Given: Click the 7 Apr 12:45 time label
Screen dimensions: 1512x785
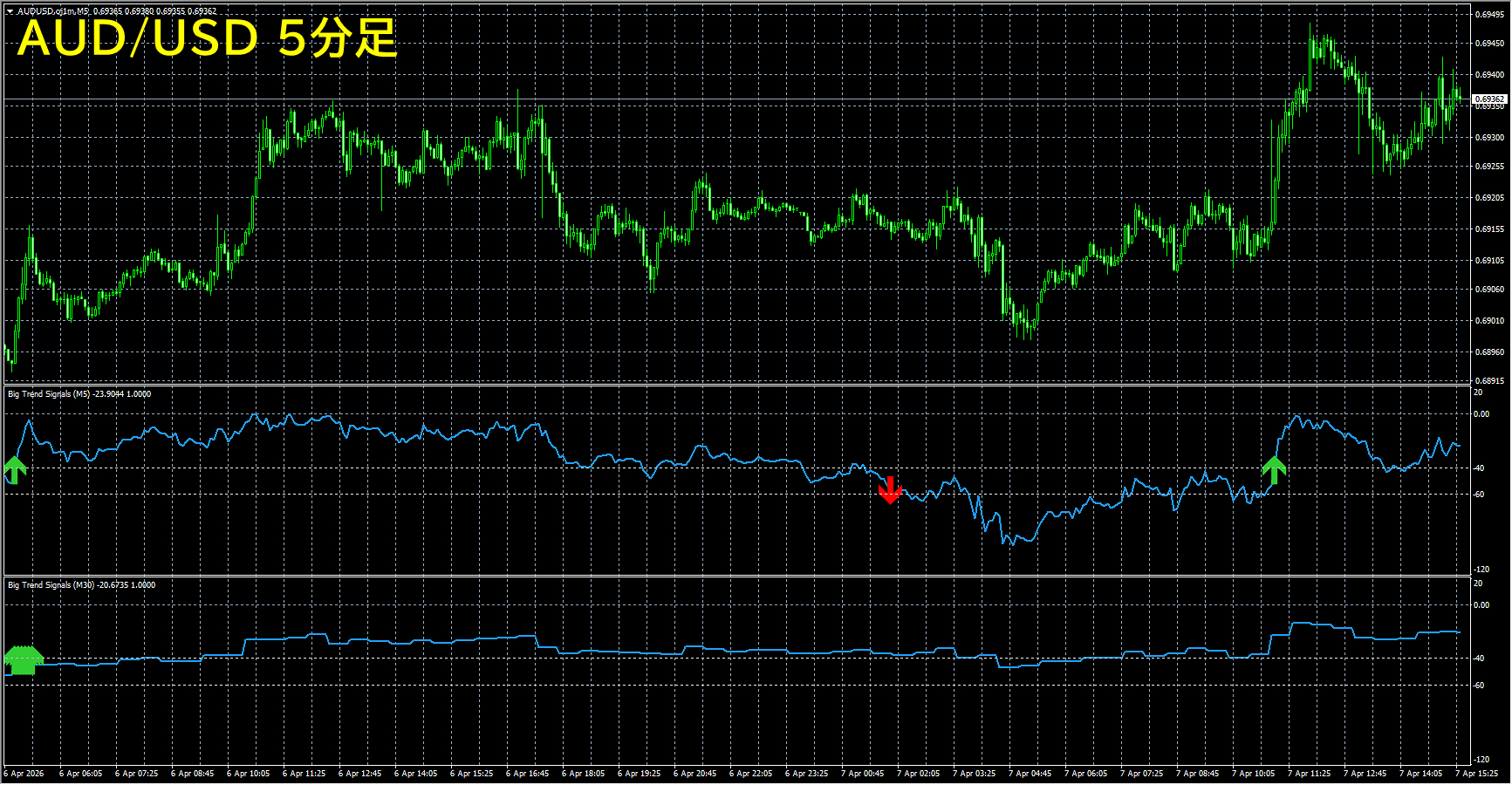Looking at the screenshot, I should (1365, 774).
